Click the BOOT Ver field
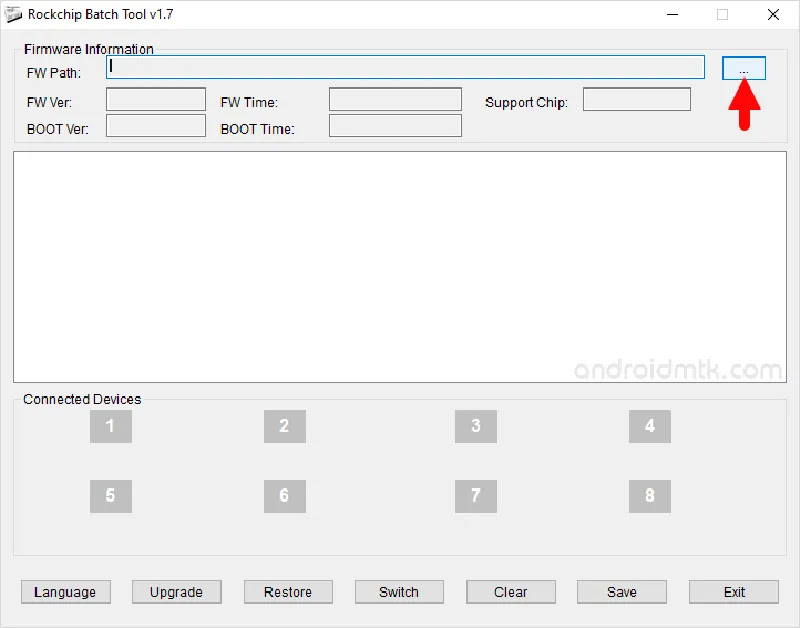This screenshot has width=800, height=628. pyautogui.click(x=156, y=125)
